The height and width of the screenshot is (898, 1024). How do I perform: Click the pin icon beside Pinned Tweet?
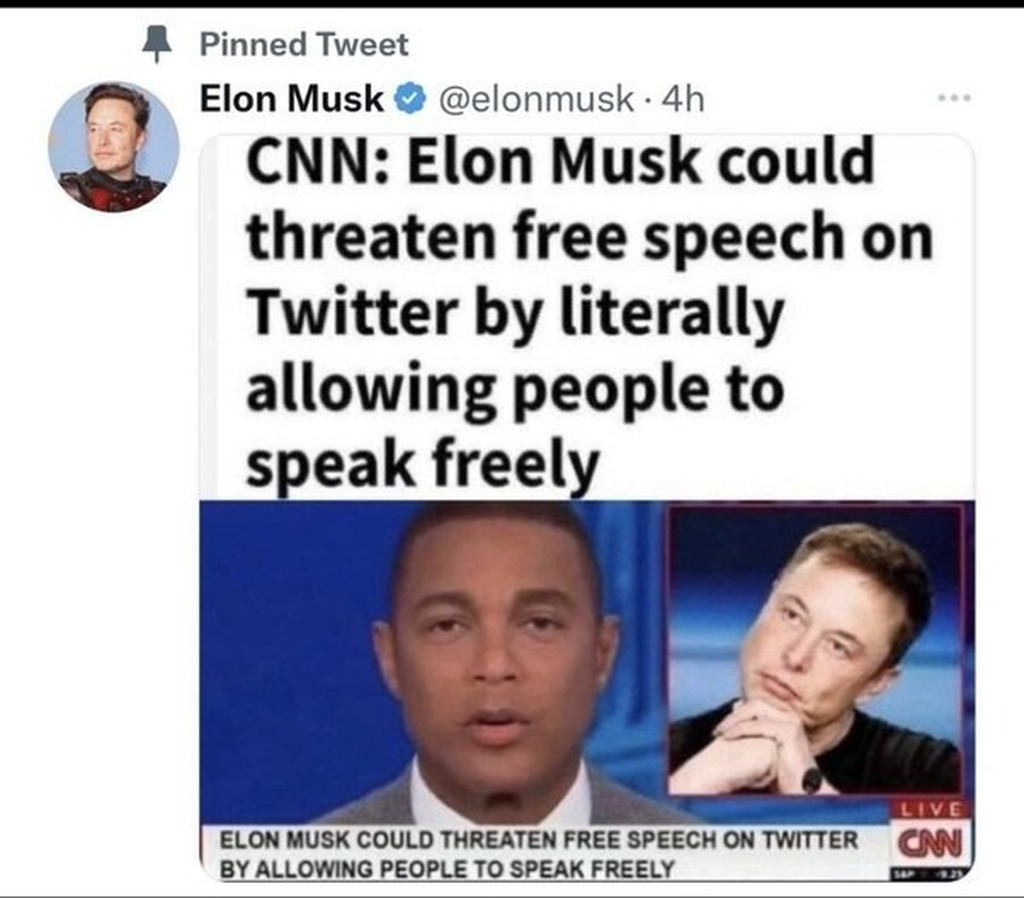[156, 42]
